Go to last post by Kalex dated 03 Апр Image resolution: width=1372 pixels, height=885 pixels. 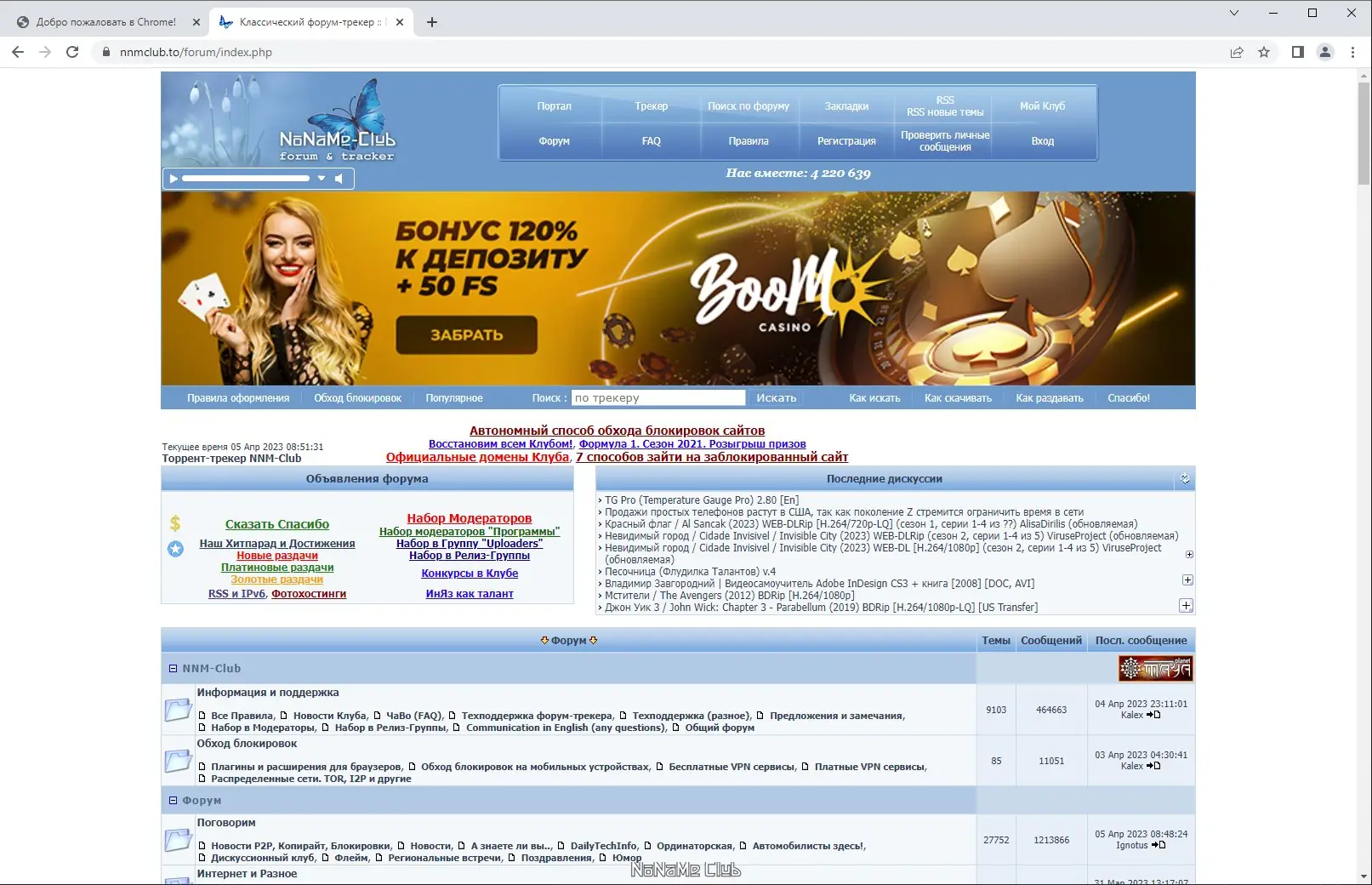[x=1153, y=766]
